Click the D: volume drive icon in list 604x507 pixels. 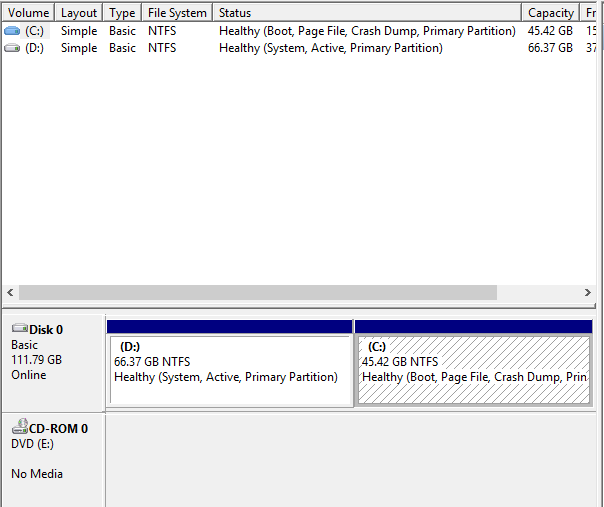pyautogui.click(x=12, y=47)
